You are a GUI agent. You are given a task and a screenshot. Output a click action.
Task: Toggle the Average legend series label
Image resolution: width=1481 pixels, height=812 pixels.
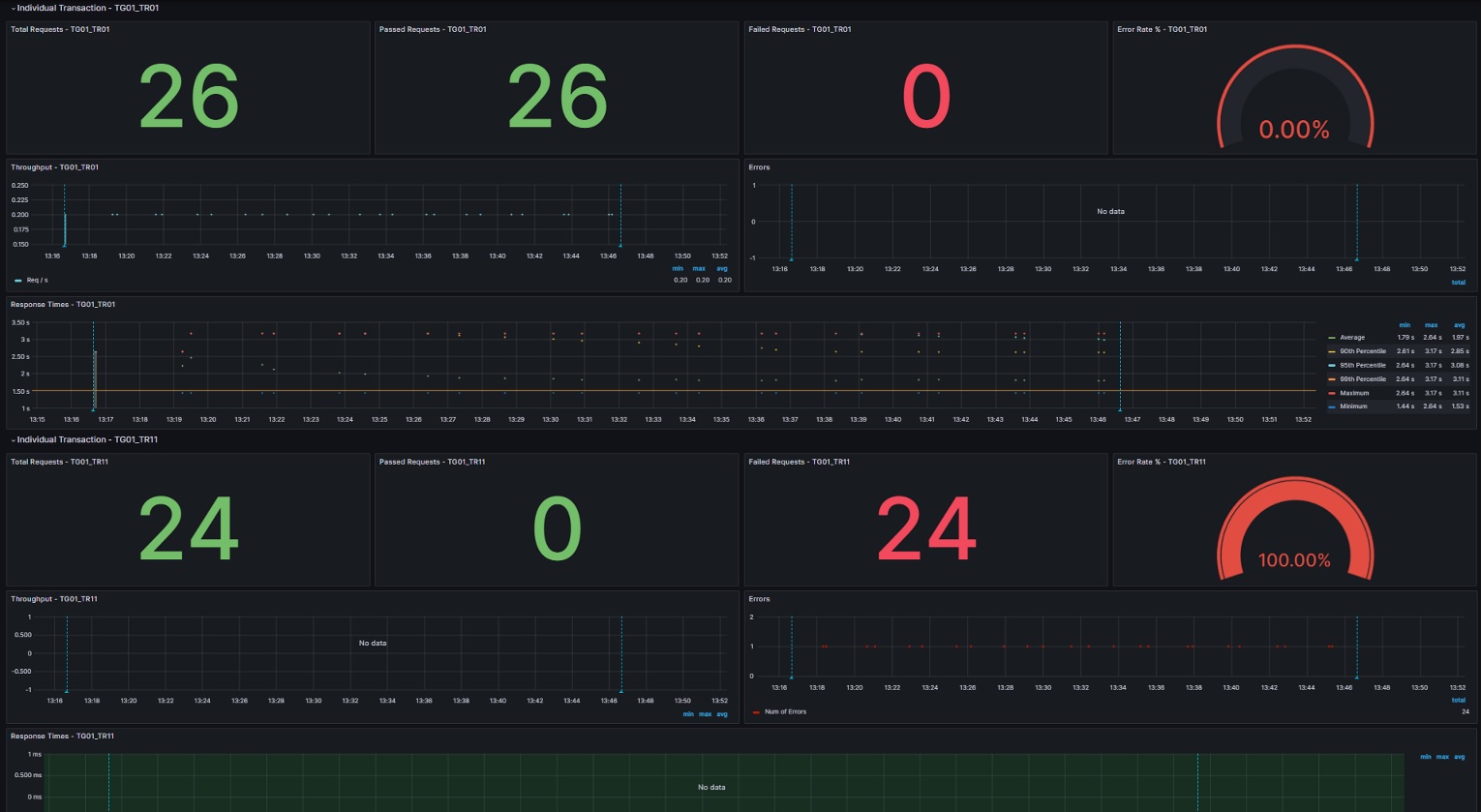[1352, 338]
